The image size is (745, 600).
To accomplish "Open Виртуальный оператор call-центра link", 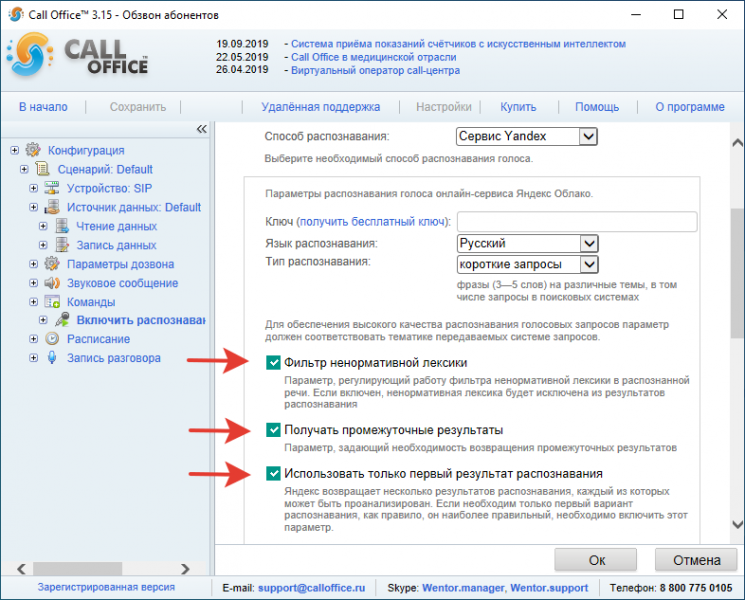I will (375, 70).
